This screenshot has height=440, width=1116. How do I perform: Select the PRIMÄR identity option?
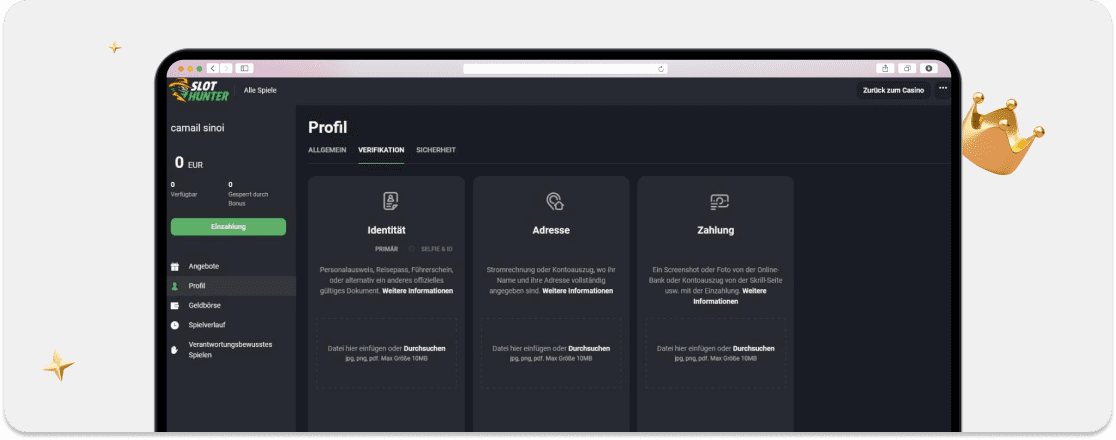386,248
